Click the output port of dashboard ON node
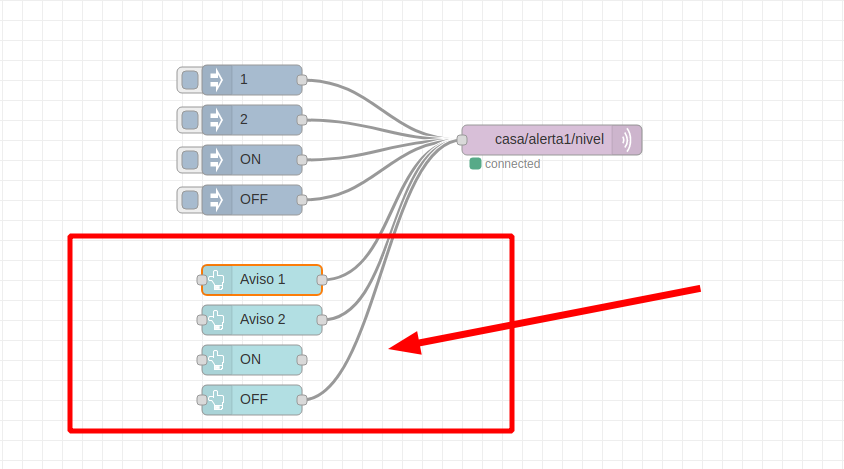Viewport: 844px width, 469px height. 302,360
